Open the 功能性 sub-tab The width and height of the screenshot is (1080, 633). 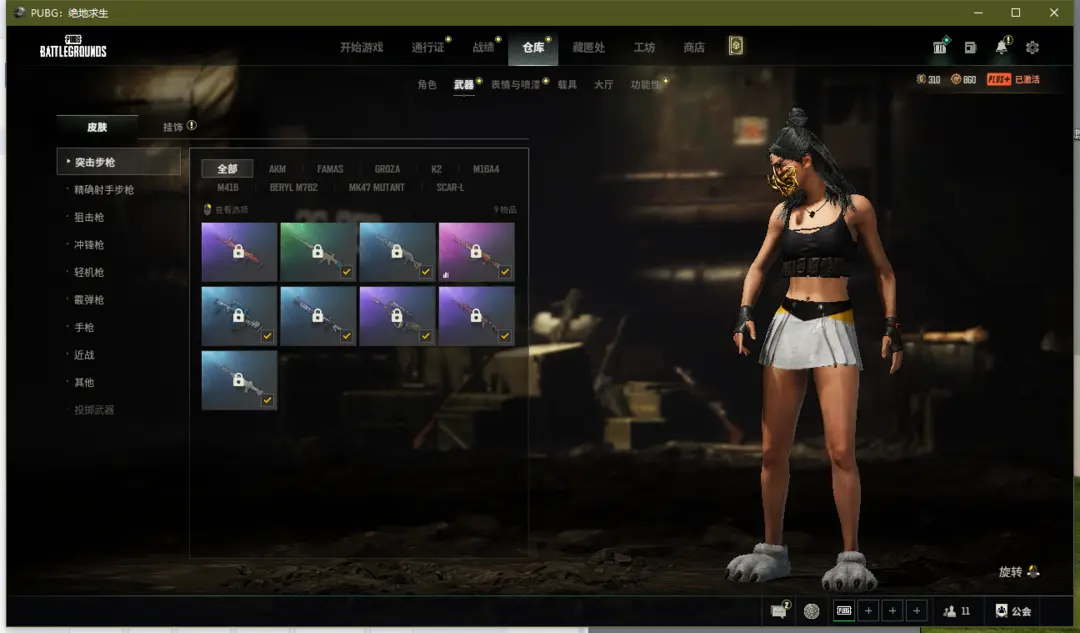click(x=645, y=84)
